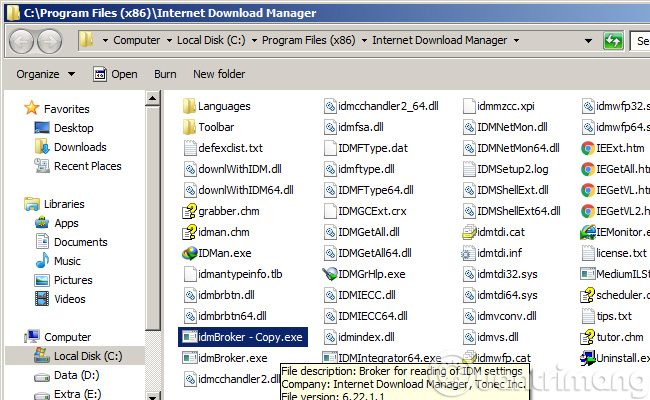Open Desktop in Favorites

(x=73, y=128)
